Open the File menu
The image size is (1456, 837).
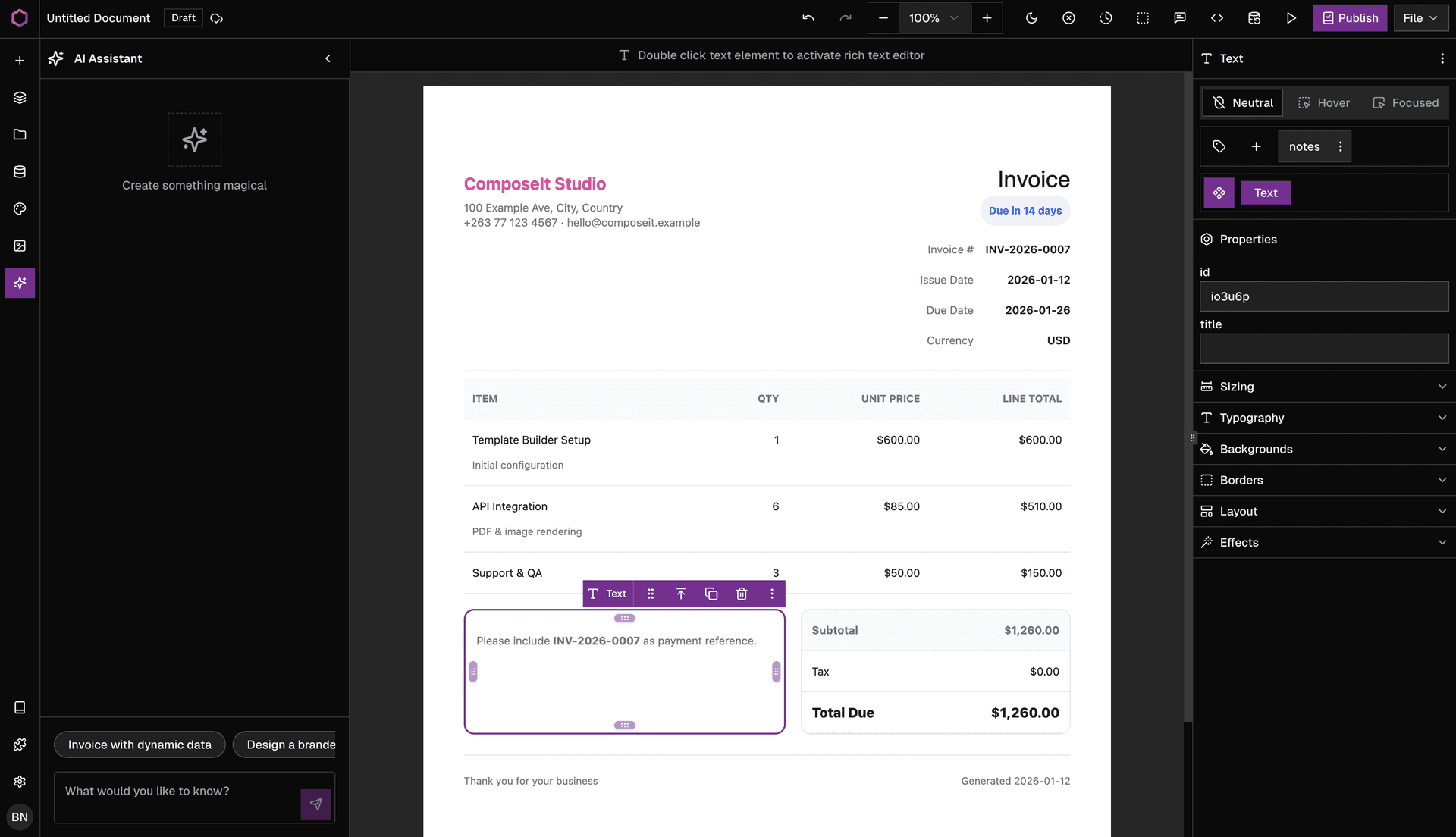[x=1420, y=17]
